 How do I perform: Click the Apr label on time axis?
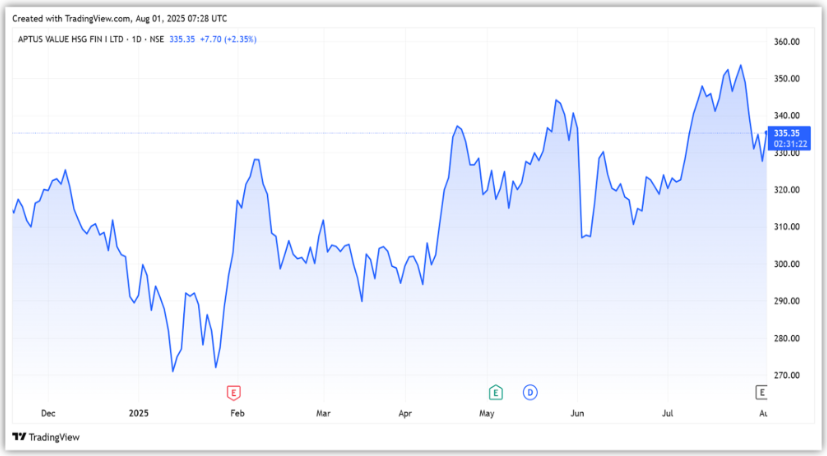pos(405,412)
